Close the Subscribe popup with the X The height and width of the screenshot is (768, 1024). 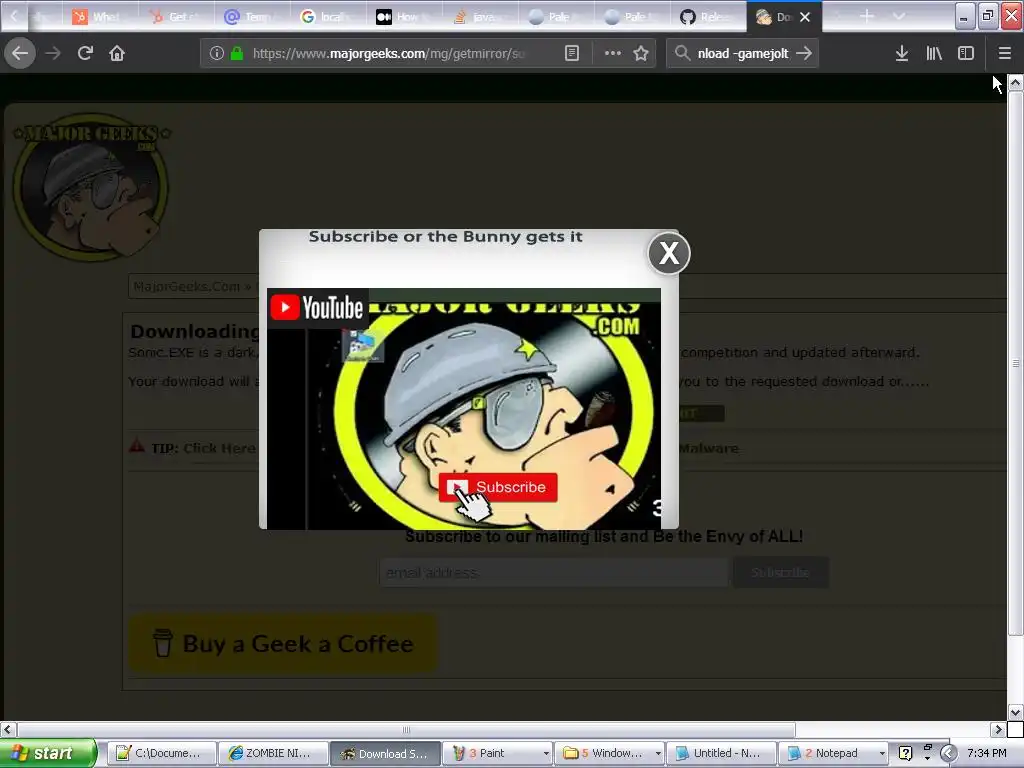pos(669,253)
